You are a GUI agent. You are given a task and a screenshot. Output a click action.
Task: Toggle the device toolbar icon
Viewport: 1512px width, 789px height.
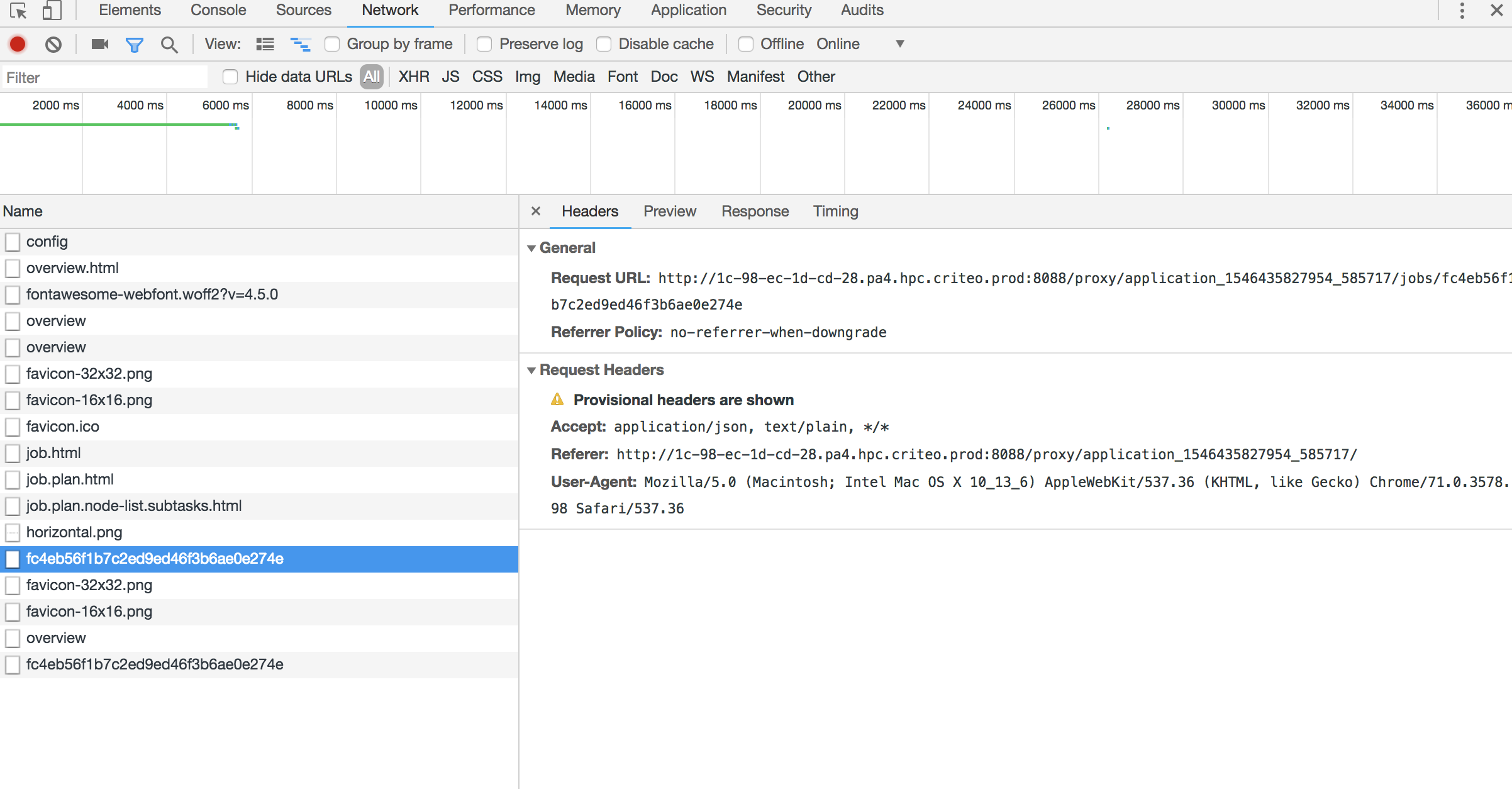coord(52,11)
